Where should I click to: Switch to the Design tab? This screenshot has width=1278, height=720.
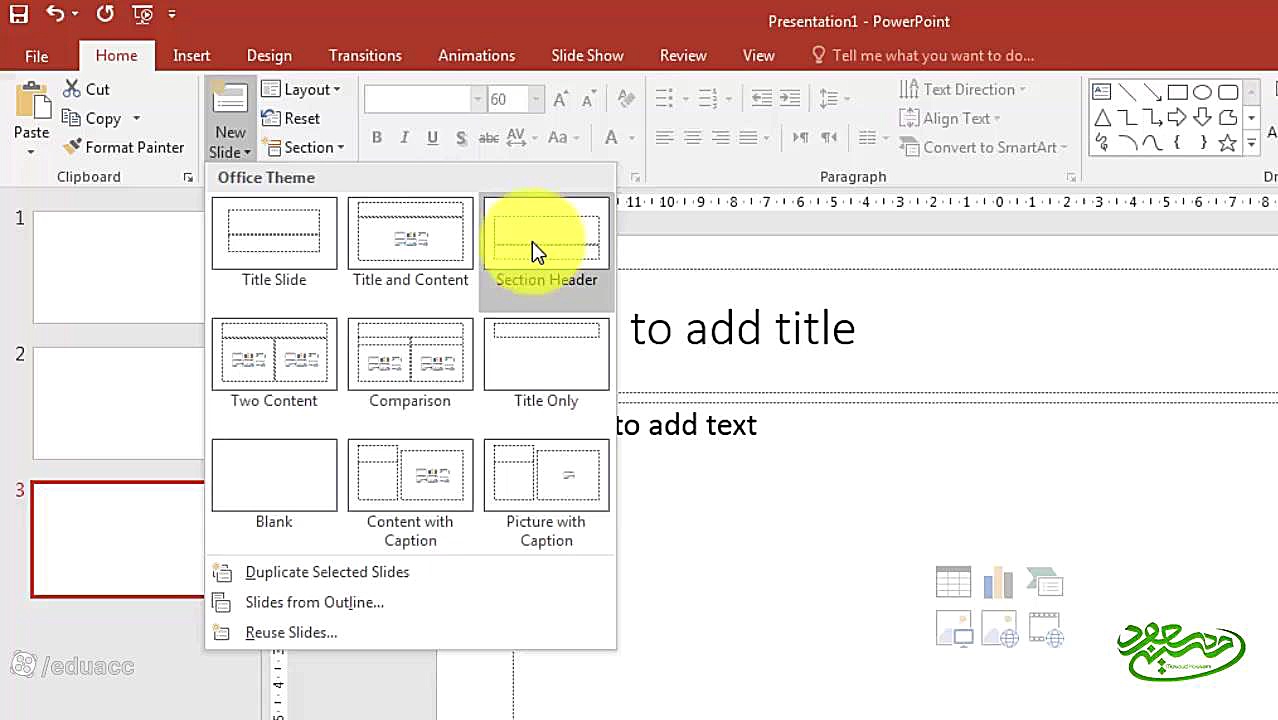(269, 56)
